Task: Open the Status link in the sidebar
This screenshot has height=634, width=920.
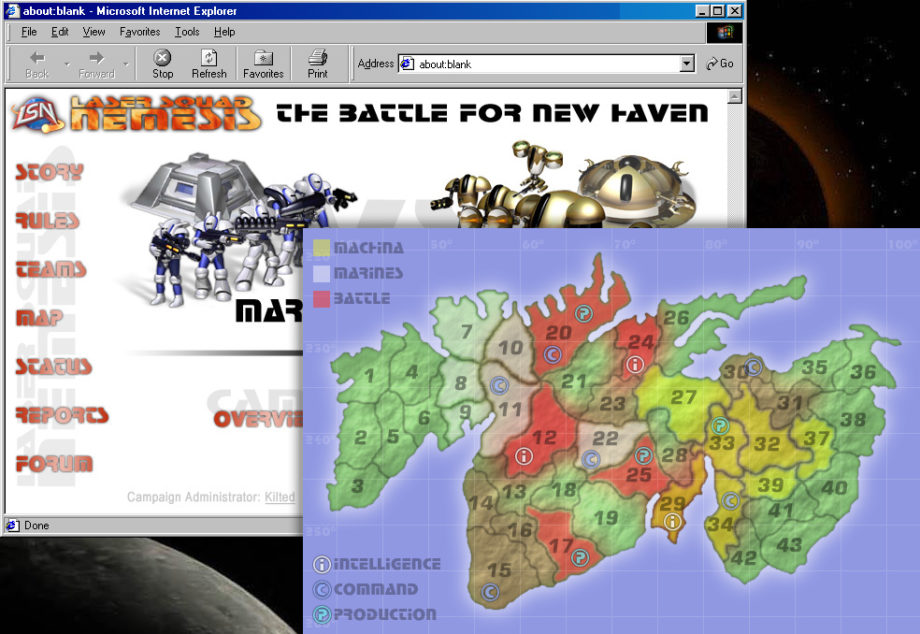Action: (53, 367)
